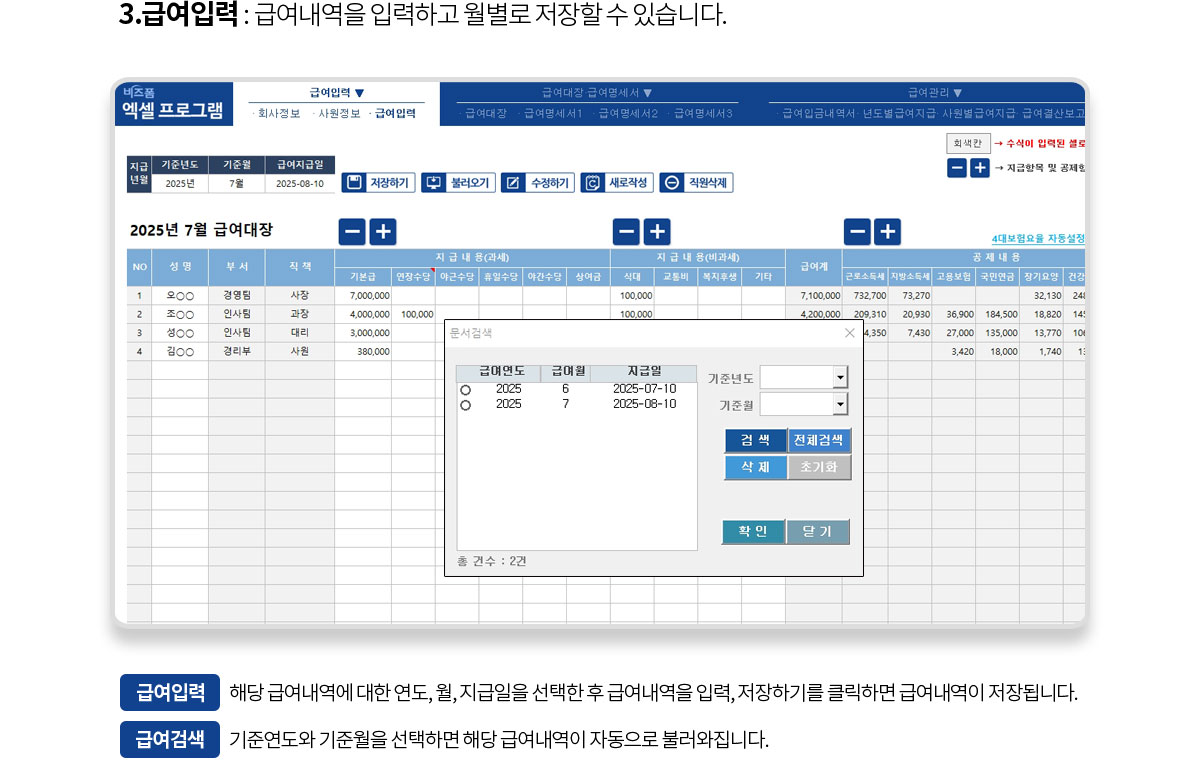Click the 확인 button in the dialog

click(753, 532)
